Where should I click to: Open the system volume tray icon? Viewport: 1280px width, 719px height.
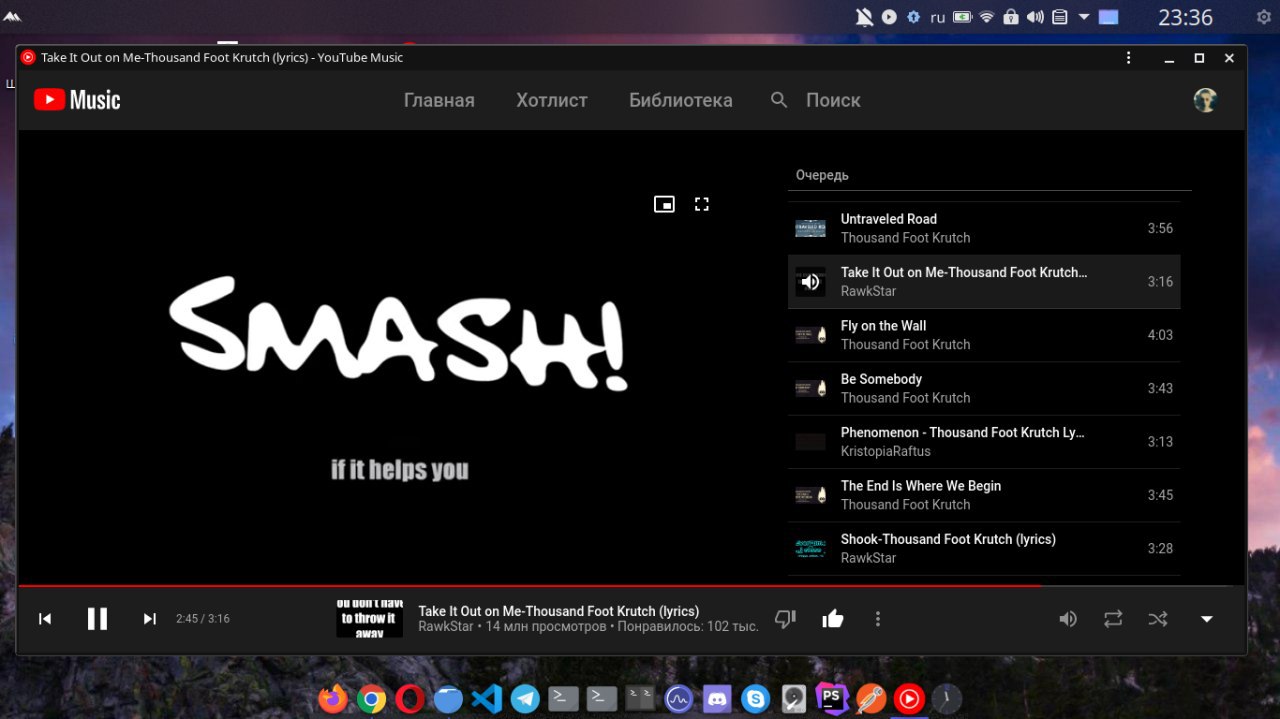point(1035,17)
